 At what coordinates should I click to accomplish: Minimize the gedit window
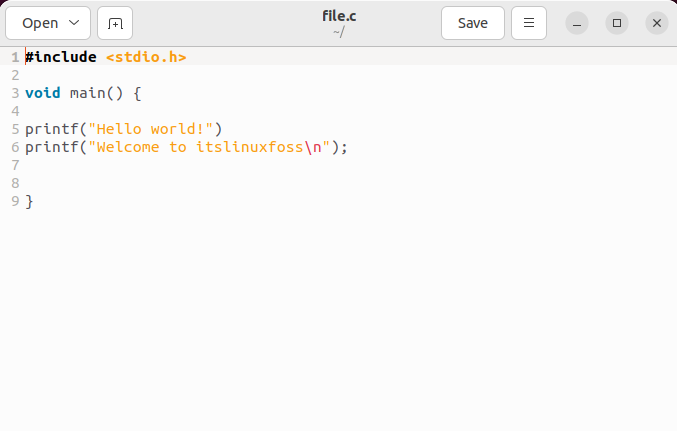[x=577, y=23]
